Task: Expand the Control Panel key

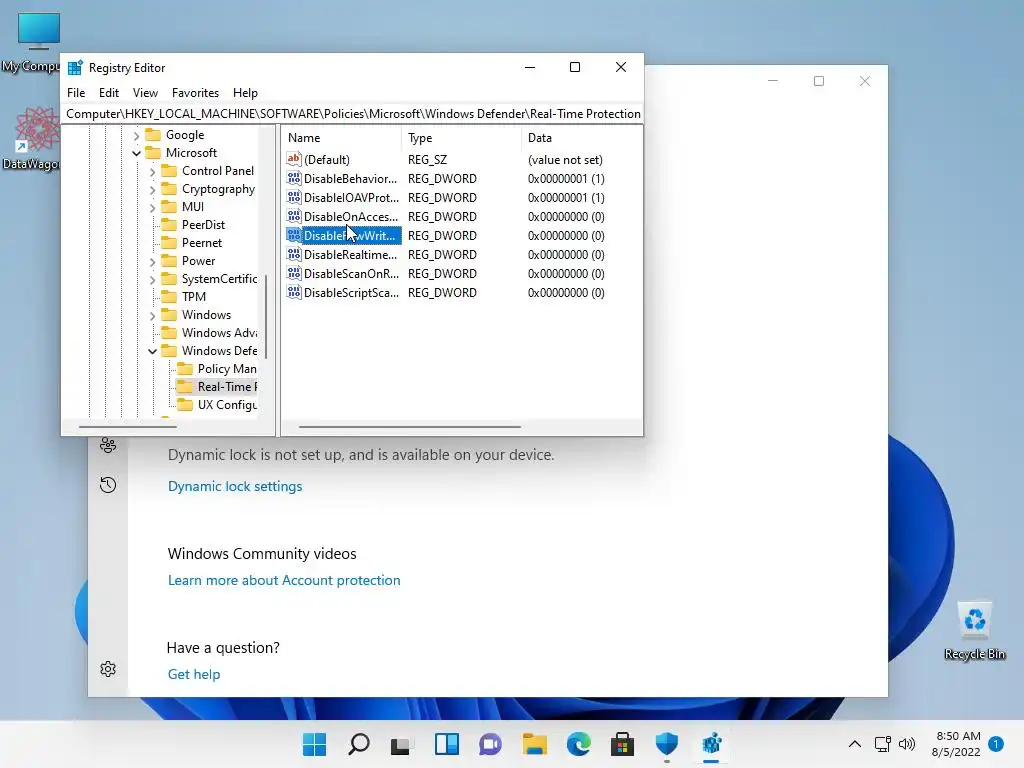Action: [x=152, y=171]
